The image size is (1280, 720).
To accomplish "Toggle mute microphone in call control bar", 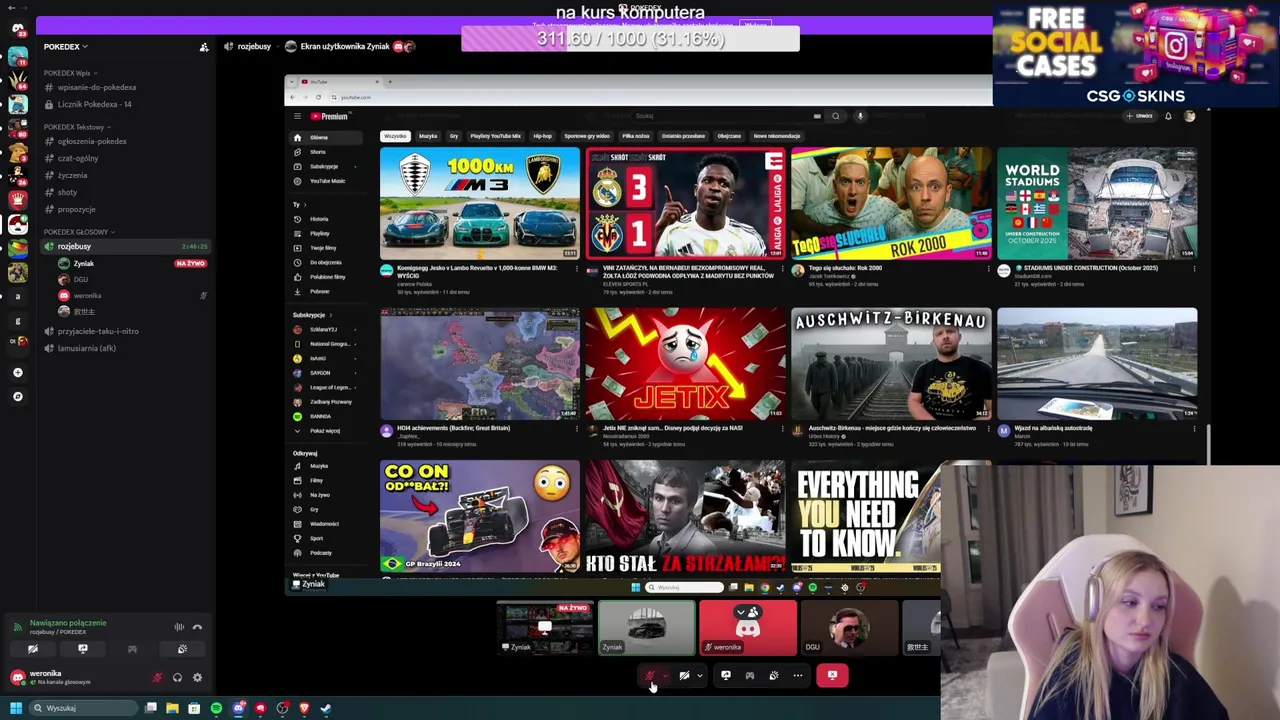I will (649, 676).
